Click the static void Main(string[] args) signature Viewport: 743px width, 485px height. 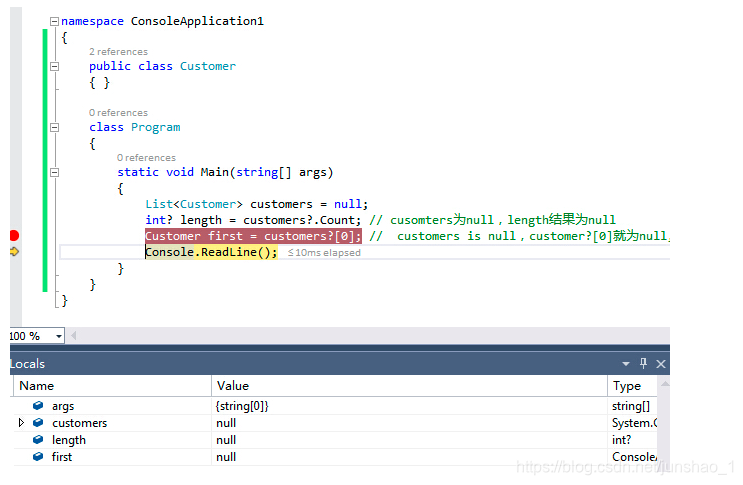pyautogui.click(x=225, y=172)
